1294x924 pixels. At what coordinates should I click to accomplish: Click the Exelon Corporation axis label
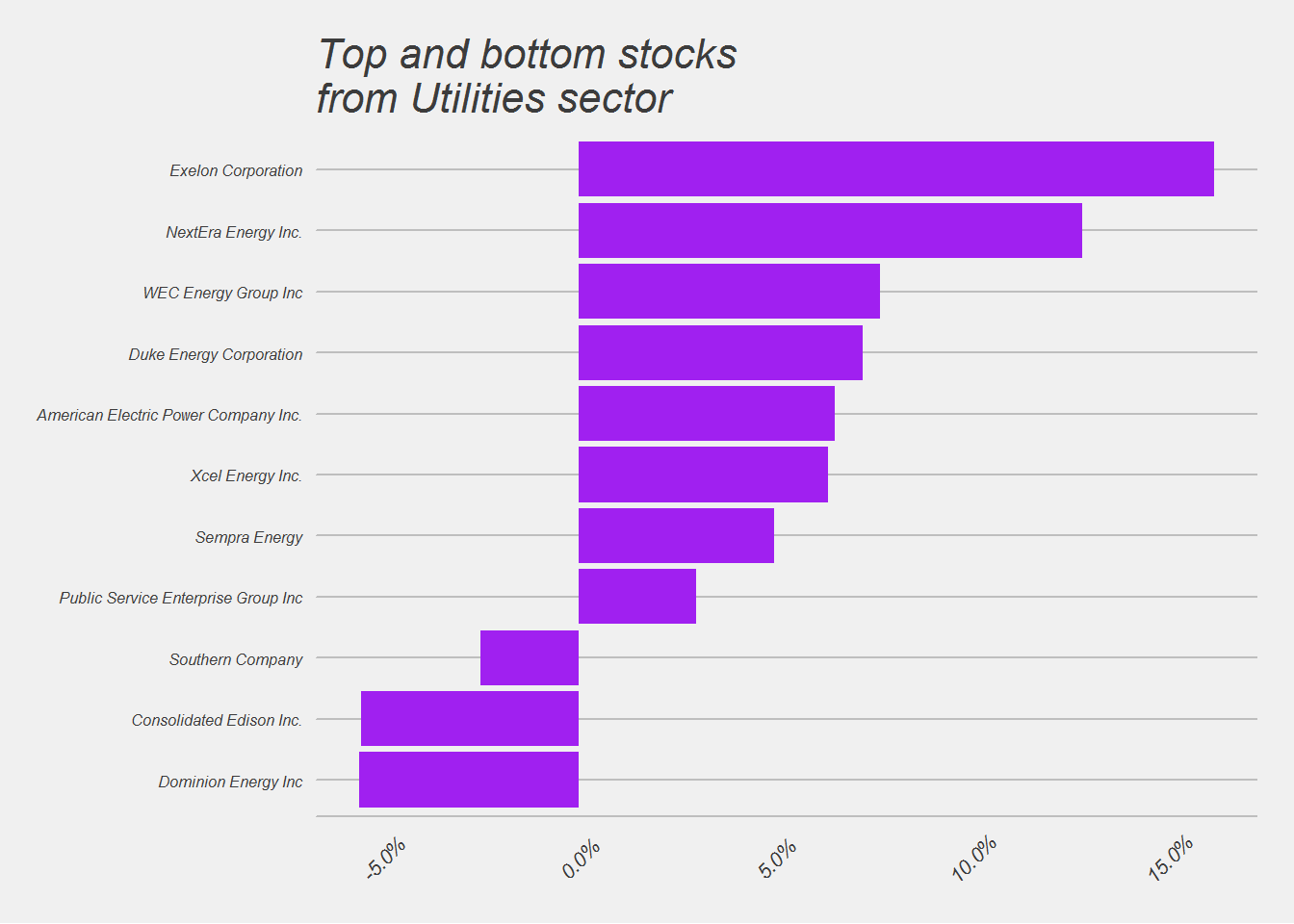click(236, 170)
